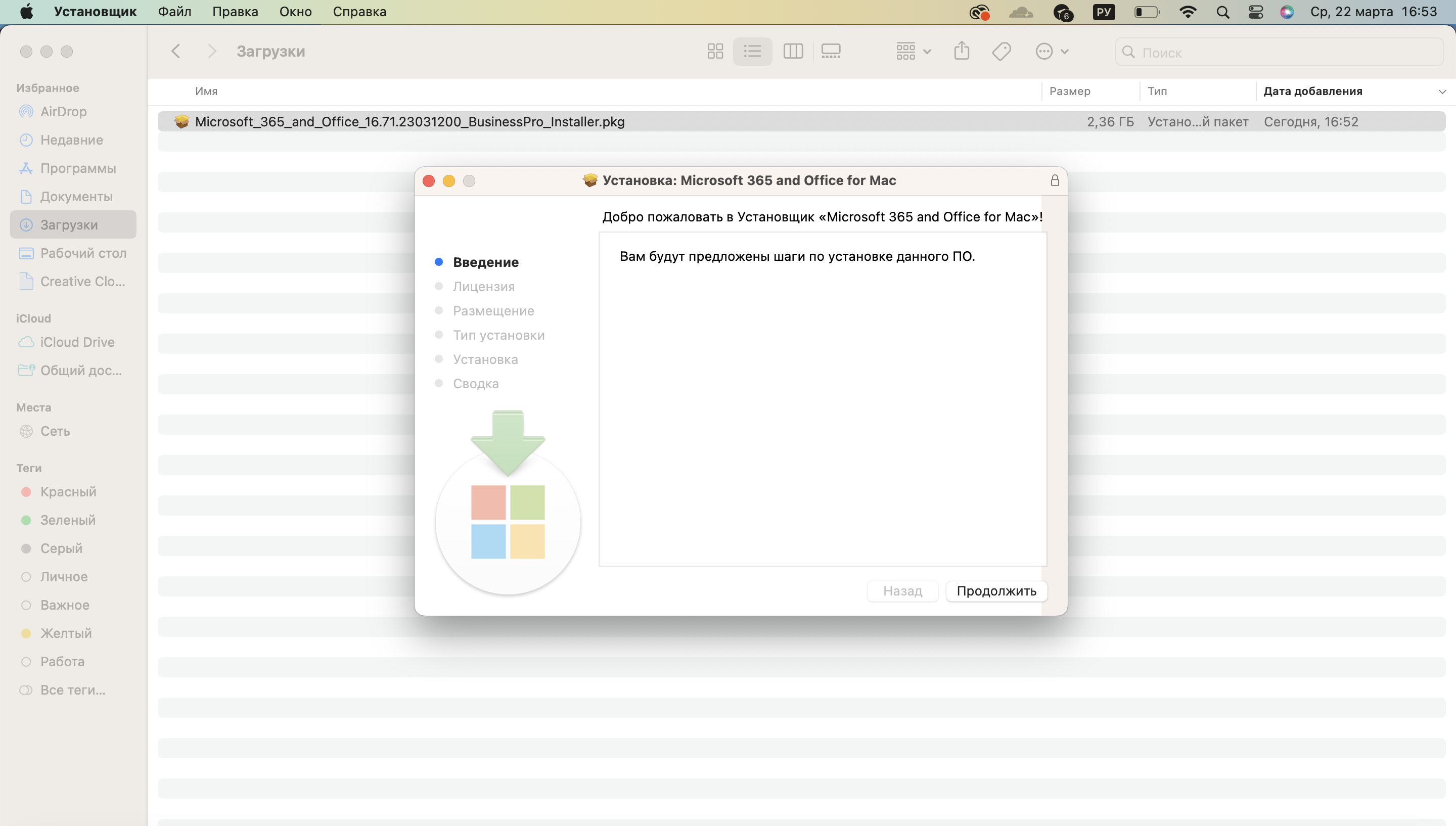Click the Tags toolbar icon in Finder
This screenshot has width=1456, height=826.
1001,51
